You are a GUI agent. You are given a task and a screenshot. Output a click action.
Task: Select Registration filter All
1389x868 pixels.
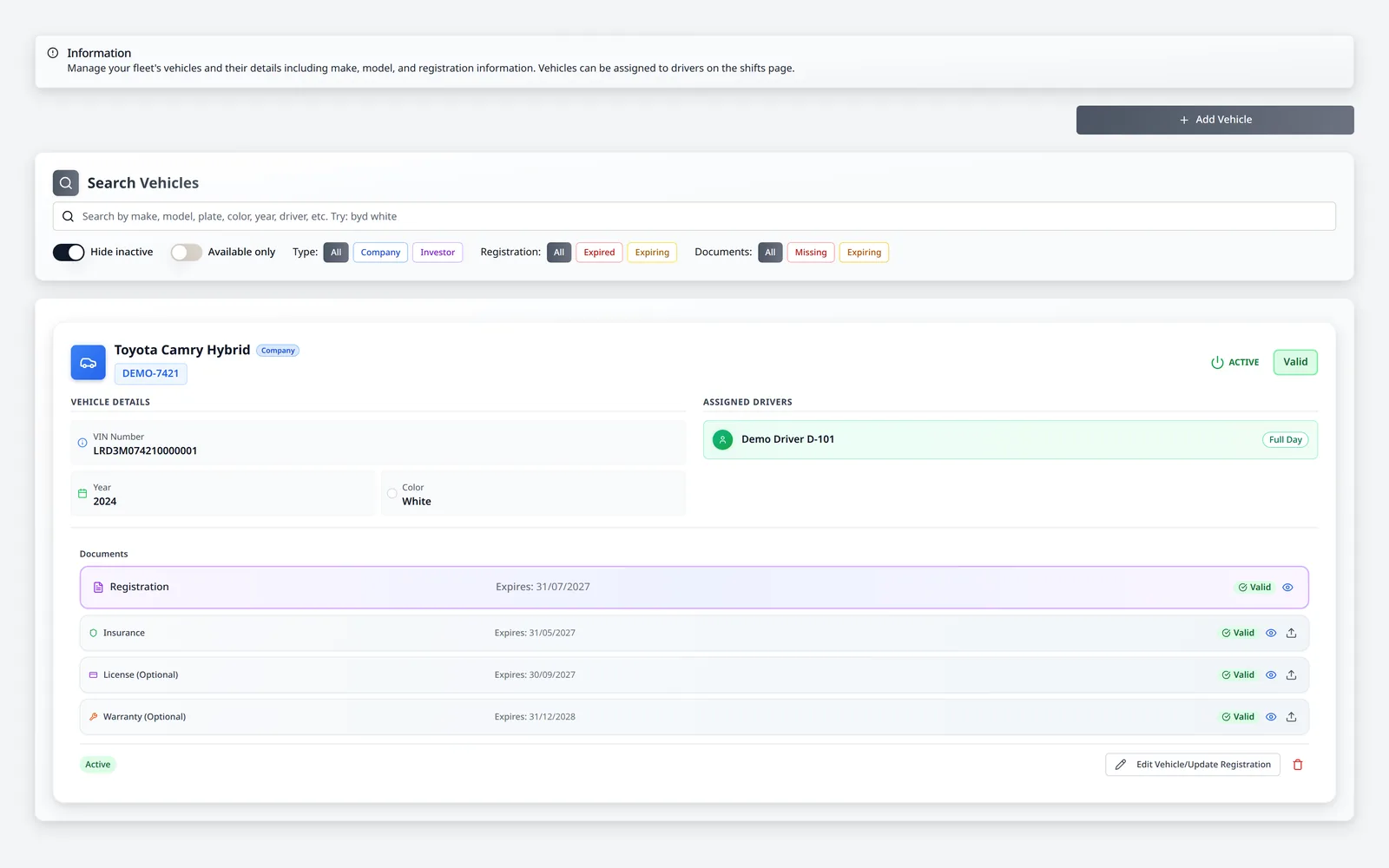(x=559, y=253)
